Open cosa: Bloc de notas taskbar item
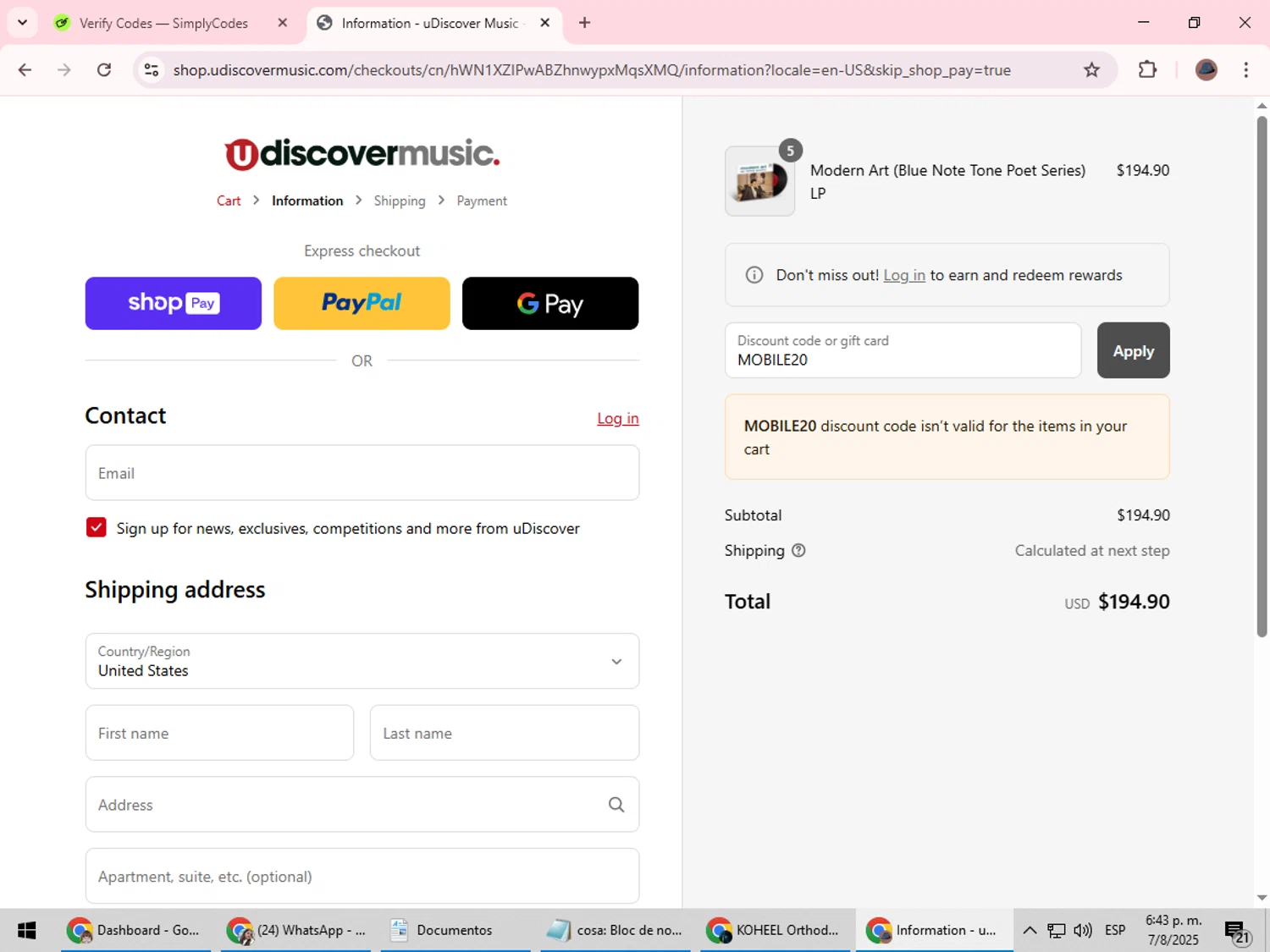The height and width of the screenshot is (952, 1270). click(616, 931)
